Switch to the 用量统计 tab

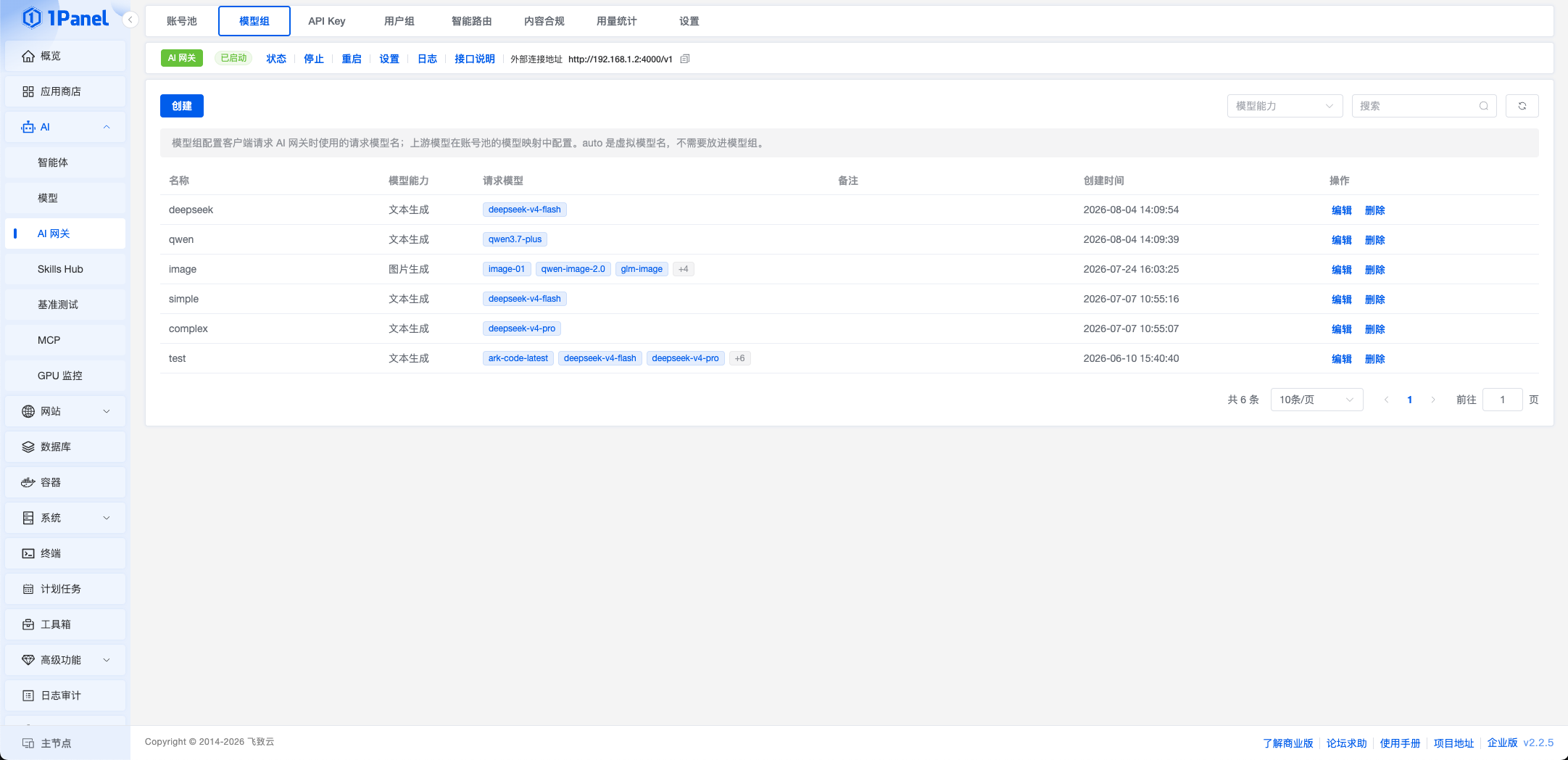617,21
